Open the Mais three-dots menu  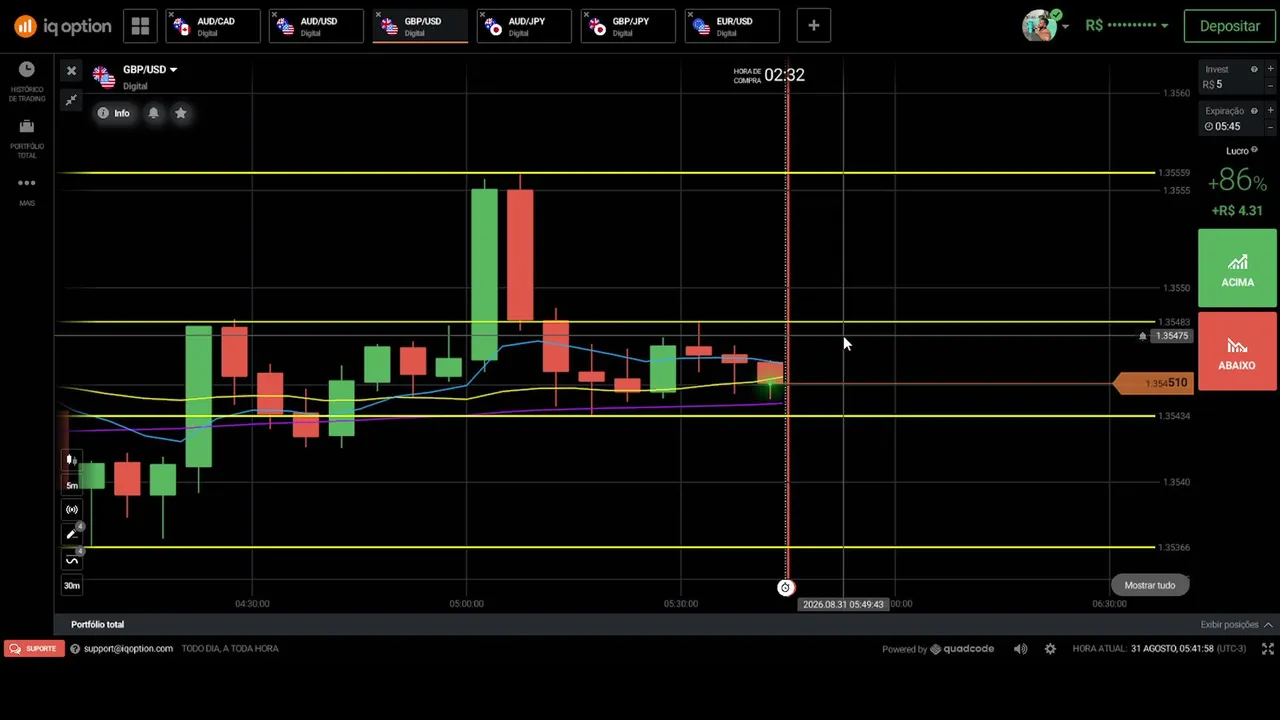[x=27, y=183]
